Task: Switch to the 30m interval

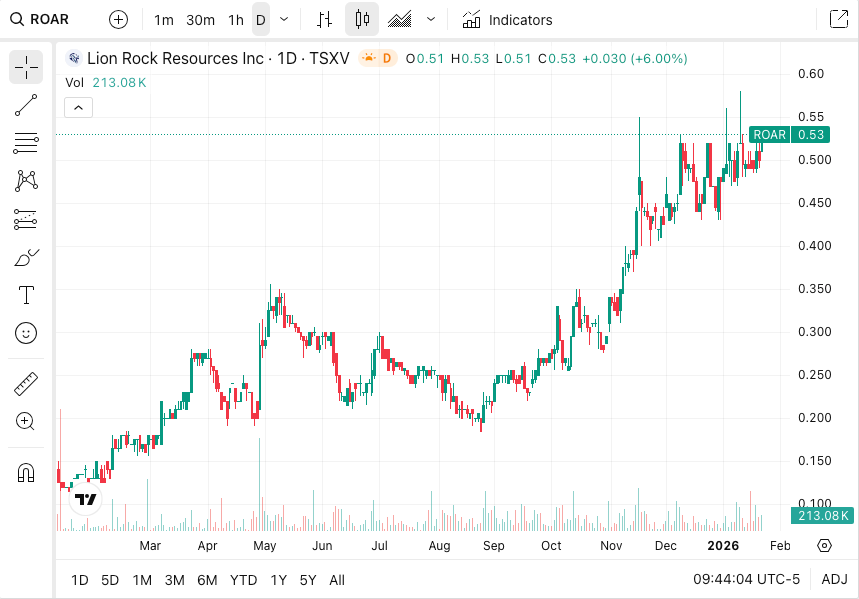Action: pos(201,20)
